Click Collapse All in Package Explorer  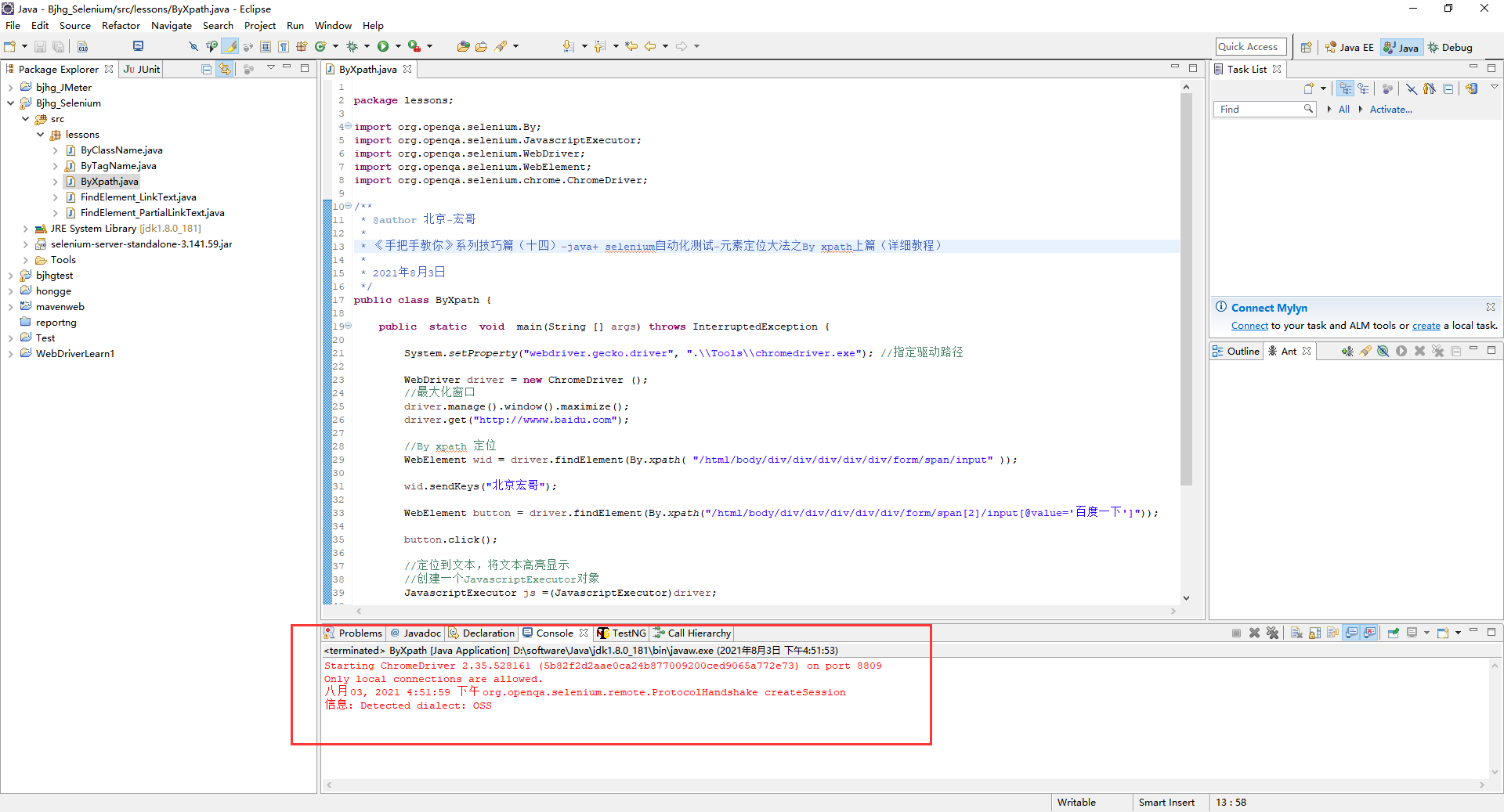[x=207, y=69]
